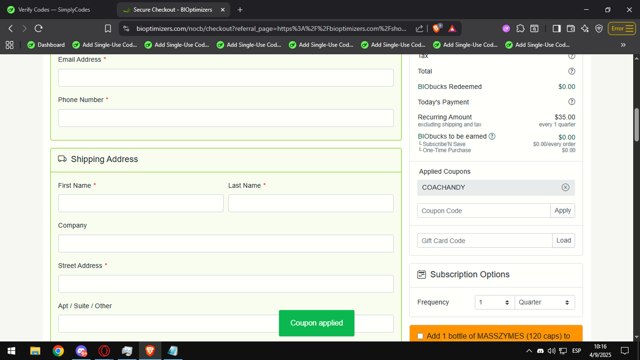
Task: Open Brave Wallet icon
Action: (x=571, y=29)
